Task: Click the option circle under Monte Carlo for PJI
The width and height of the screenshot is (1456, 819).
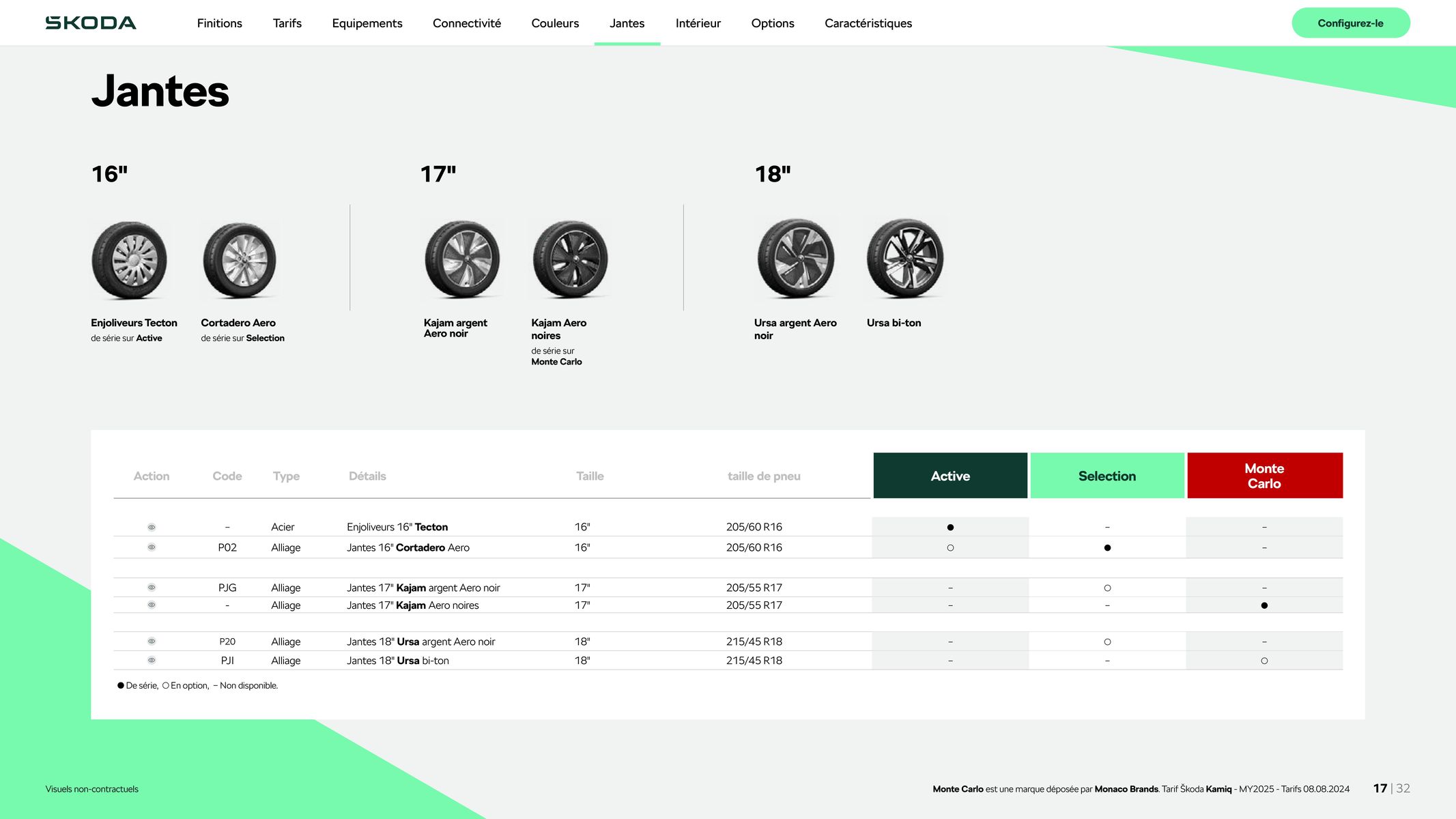Action: pyautogui.click(x=1264, y=661)
